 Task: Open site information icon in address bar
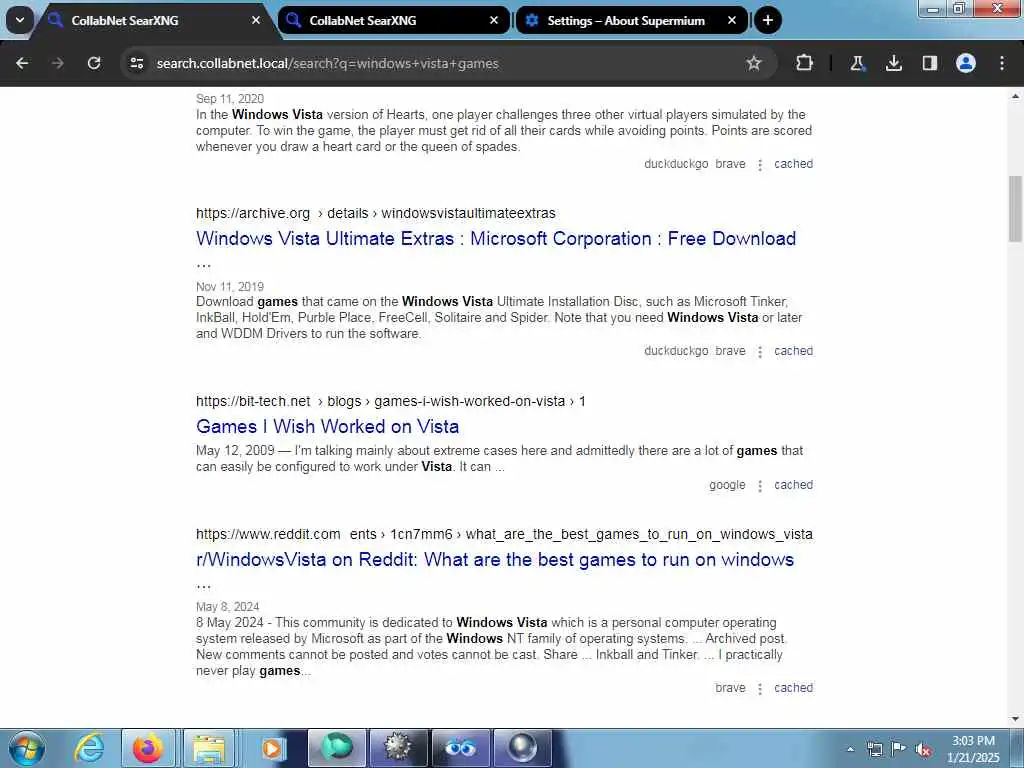(x=136, y=63)
